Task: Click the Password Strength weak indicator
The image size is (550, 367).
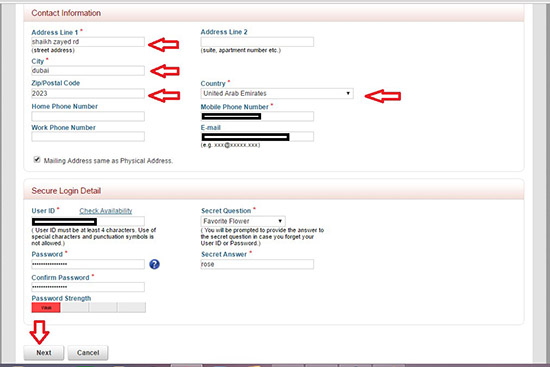Action: click(46, 308)
